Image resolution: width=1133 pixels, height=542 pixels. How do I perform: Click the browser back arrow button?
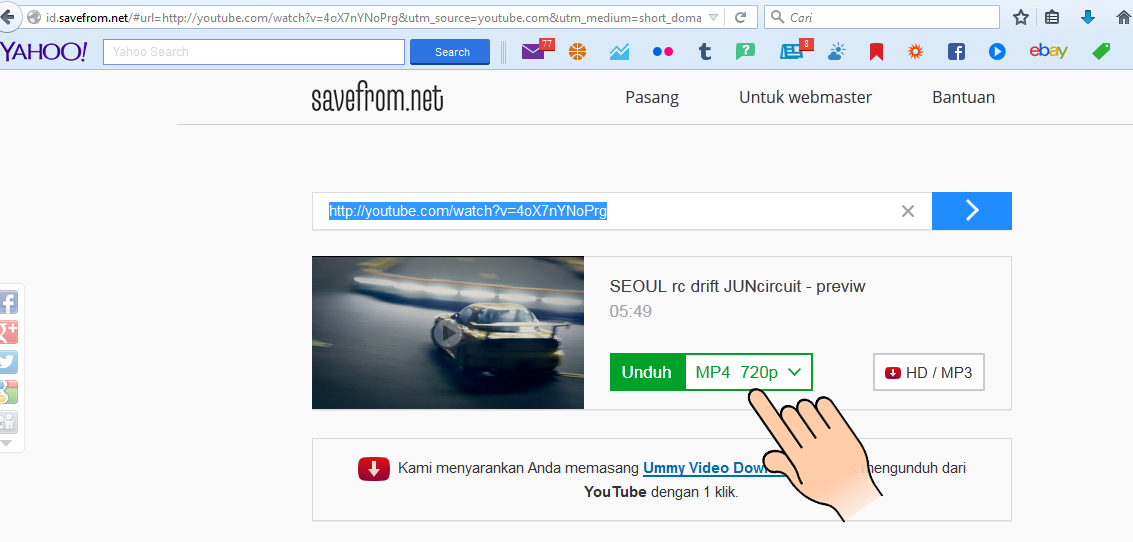(7, 17)
